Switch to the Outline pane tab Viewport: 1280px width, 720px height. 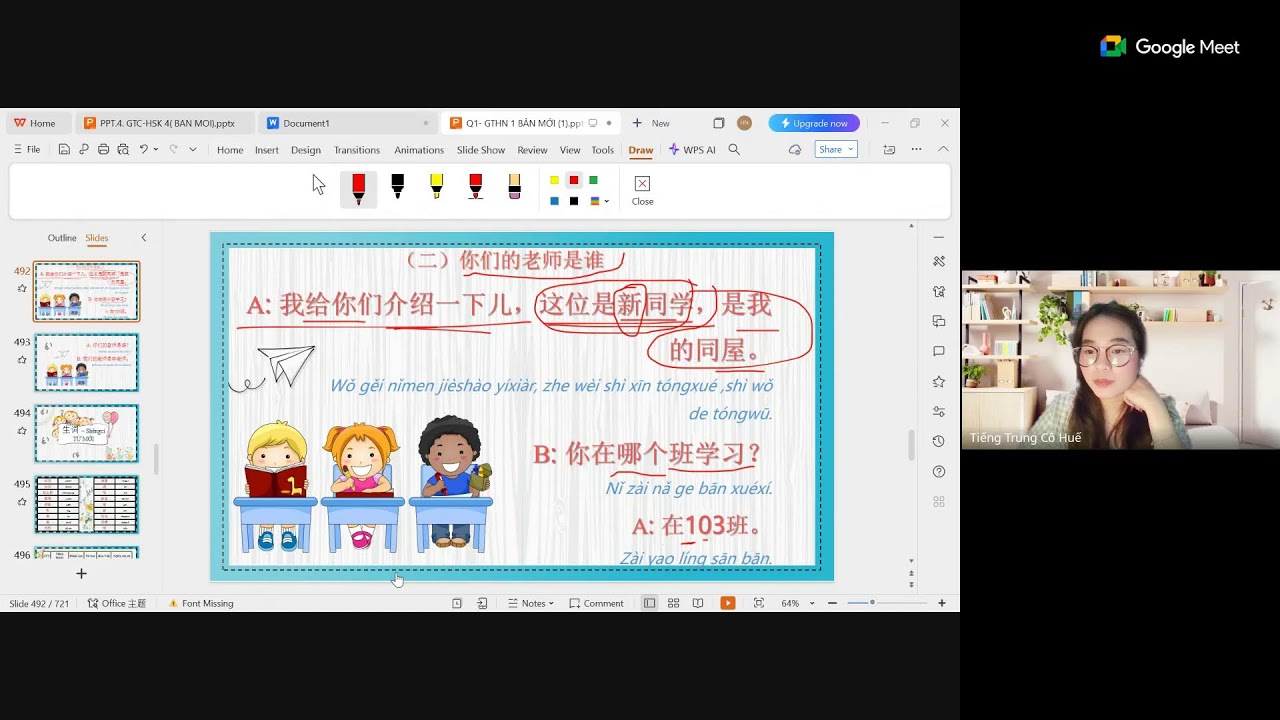click(62, 238)
